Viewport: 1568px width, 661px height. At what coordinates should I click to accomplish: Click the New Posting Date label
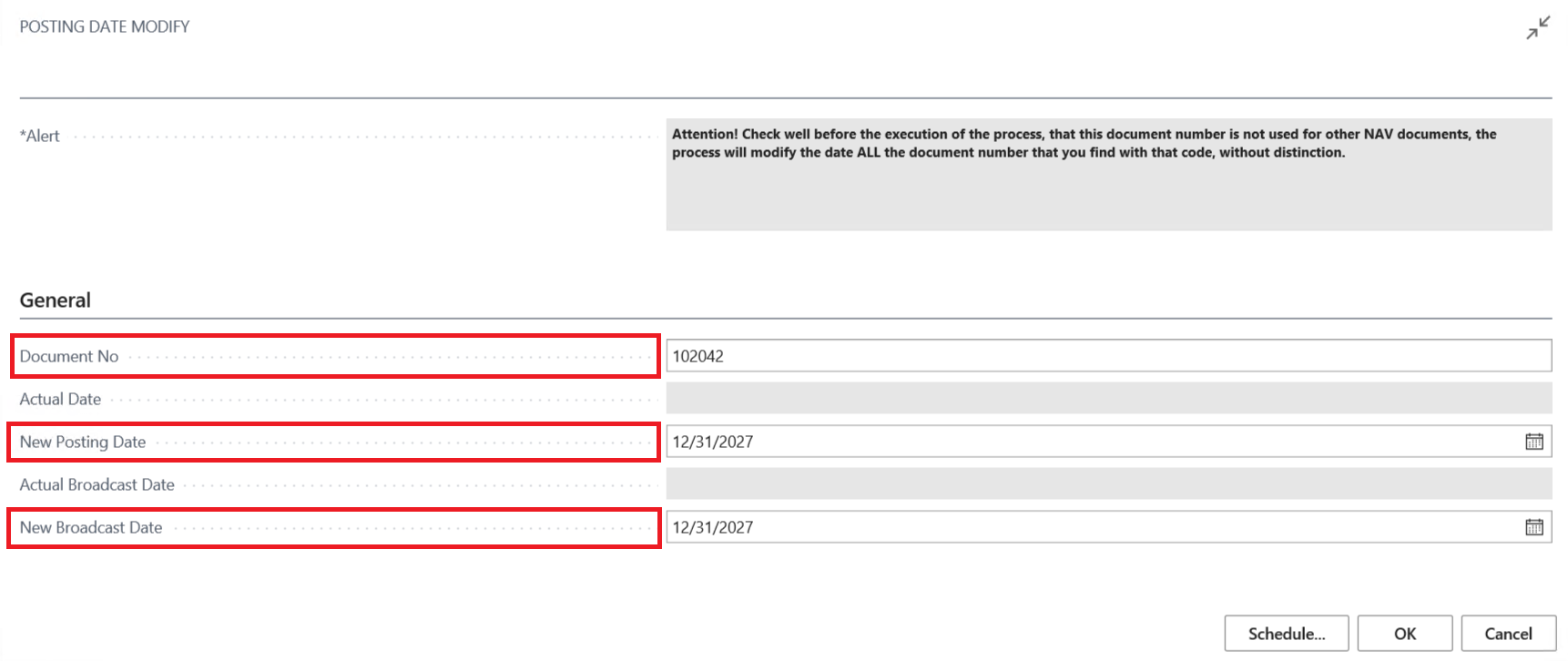[x=83, y=442]
